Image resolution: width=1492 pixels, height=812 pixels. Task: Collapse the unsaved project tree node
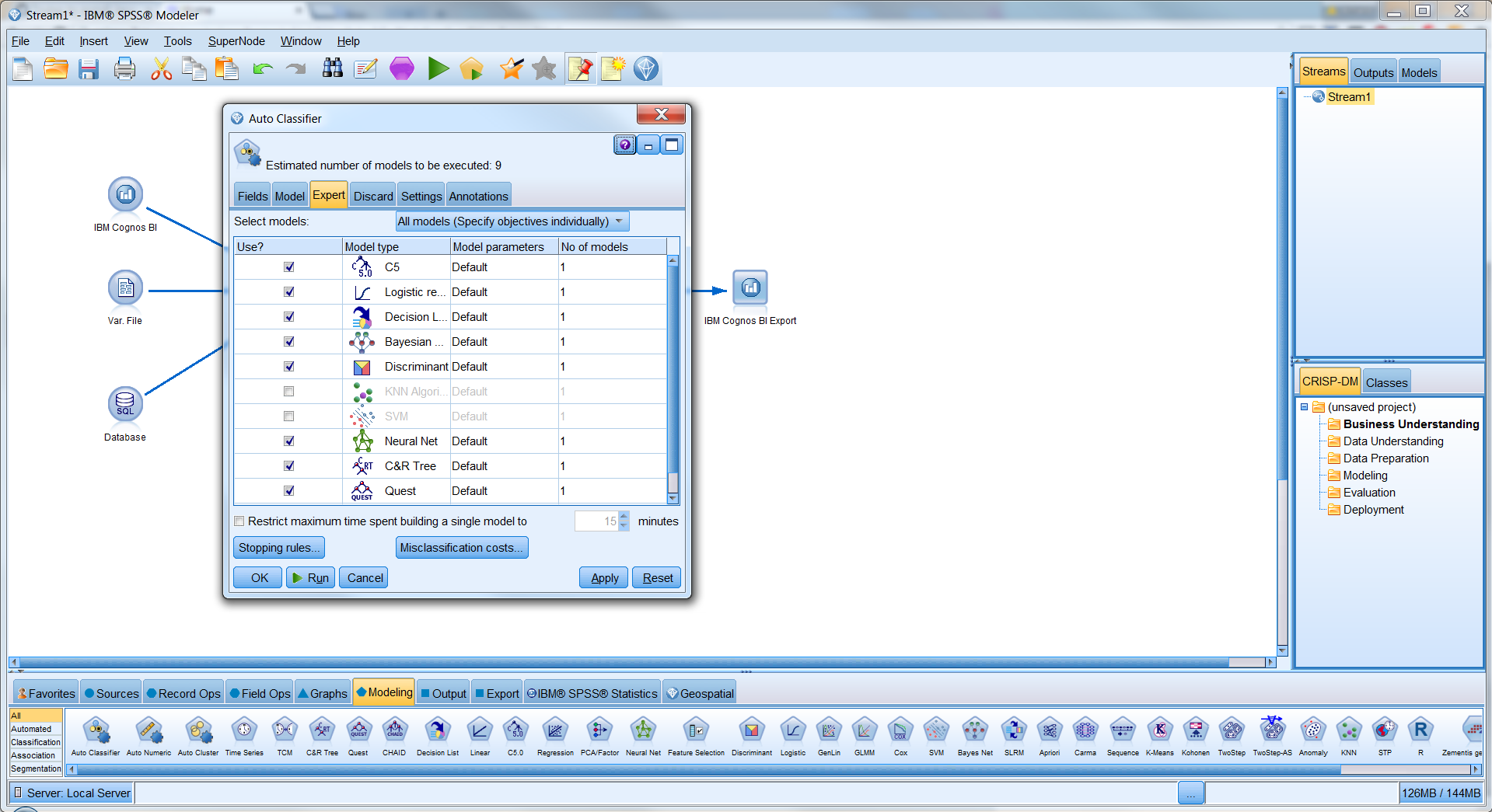point(1305,407)
